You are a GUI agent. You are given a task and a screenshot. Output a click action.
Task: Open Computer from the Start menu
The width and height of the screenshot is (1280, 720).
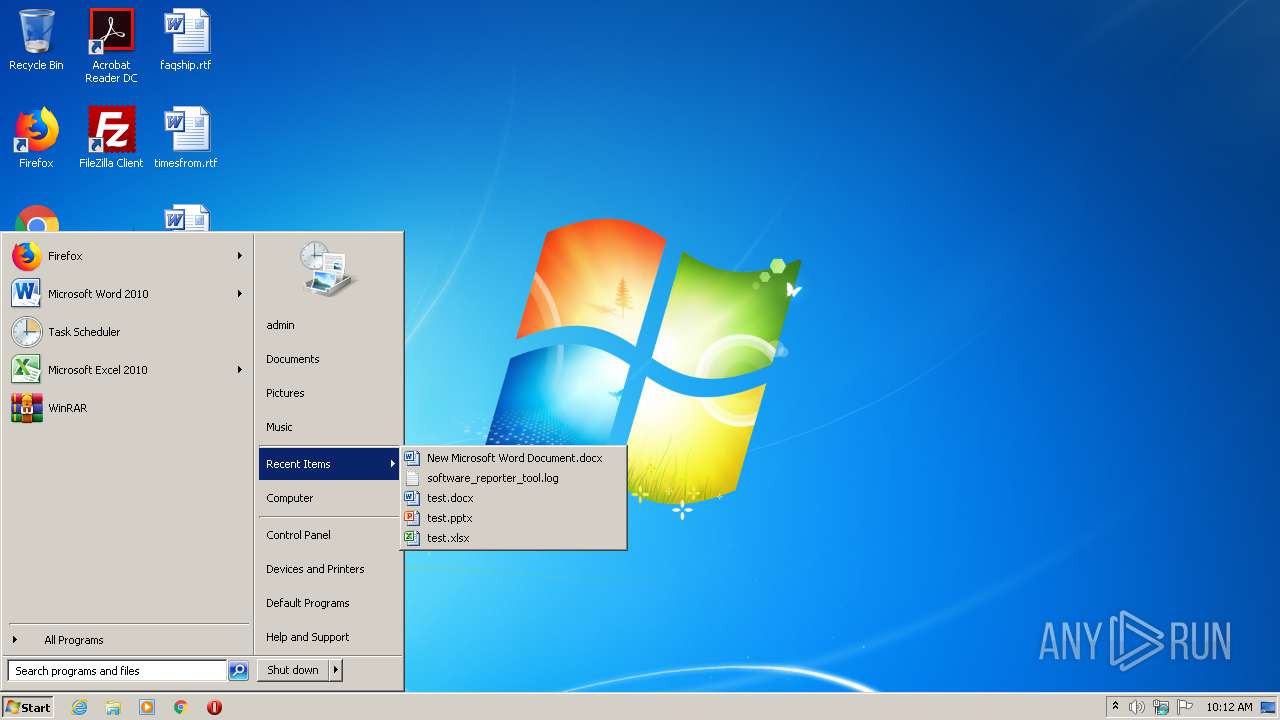coord(329,498)
